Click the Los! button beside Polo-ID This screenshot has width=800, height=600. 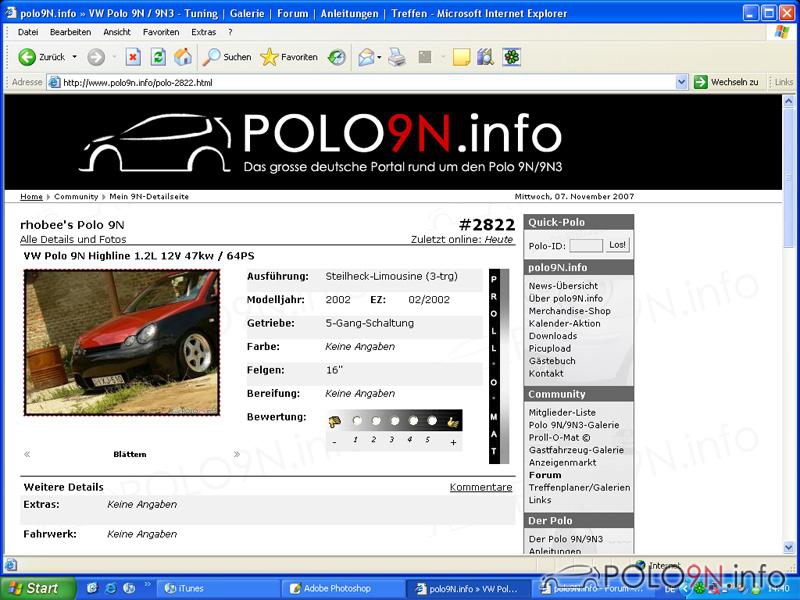click(x=617, y=245)
